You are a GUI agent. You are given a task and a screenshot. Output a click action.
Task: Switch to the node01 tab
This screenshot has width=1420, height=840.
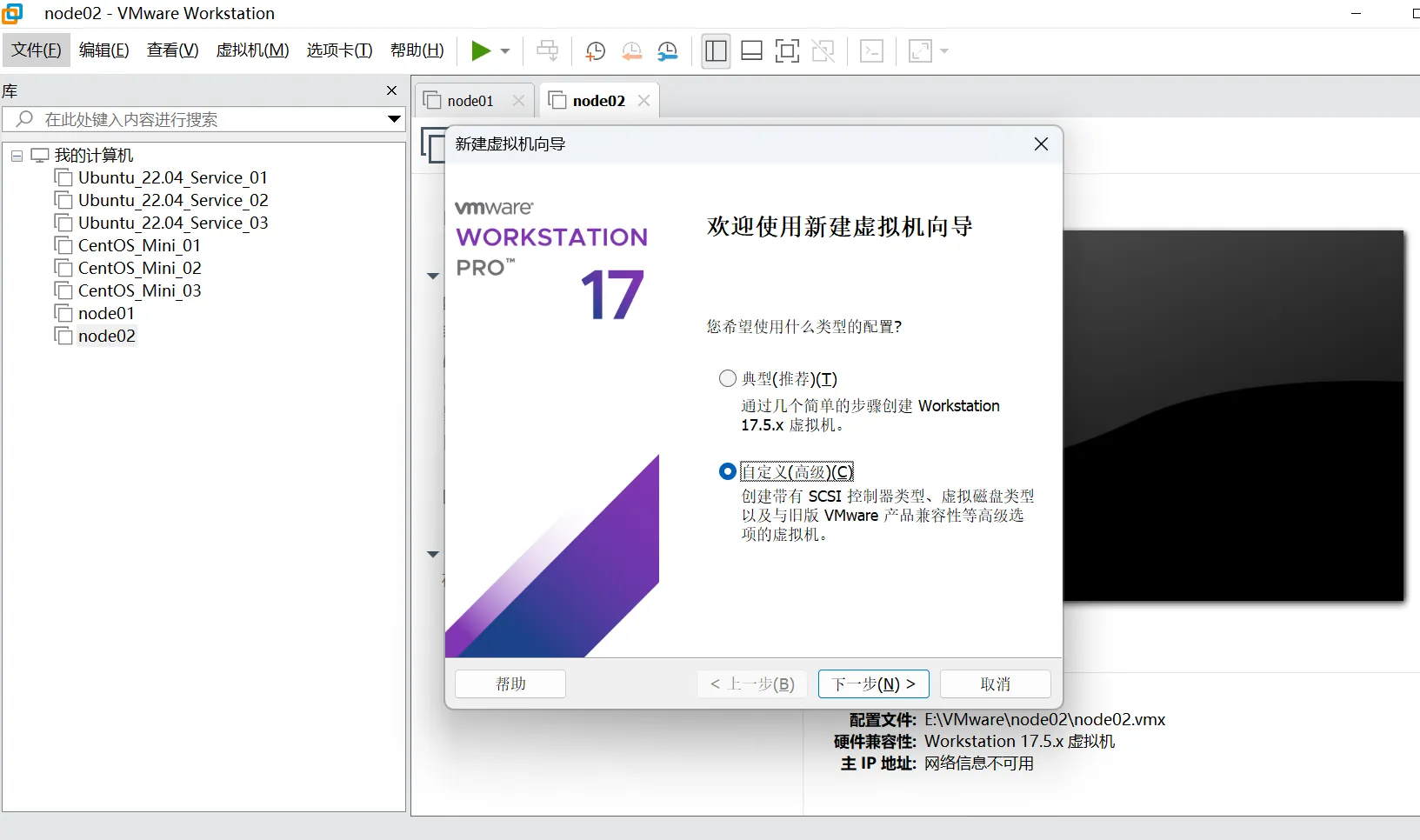coord(470,101)
